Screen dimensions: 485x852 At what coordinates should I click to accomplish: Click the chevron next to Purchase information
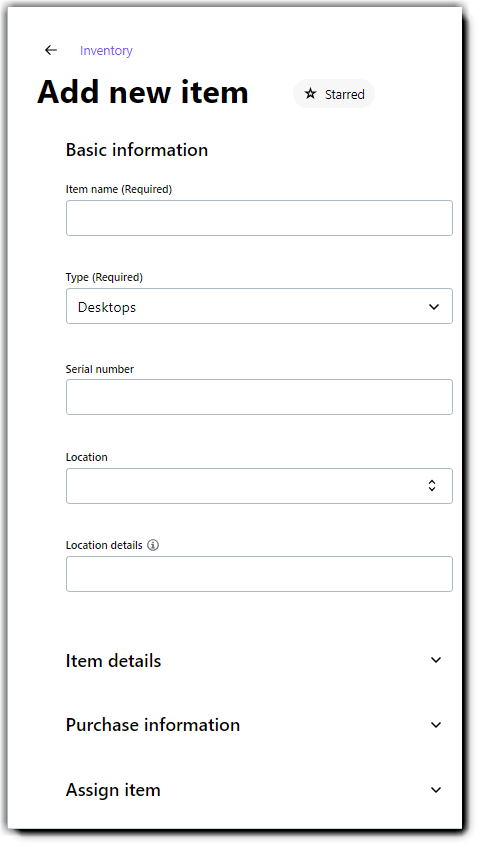(x=436, y=725)
